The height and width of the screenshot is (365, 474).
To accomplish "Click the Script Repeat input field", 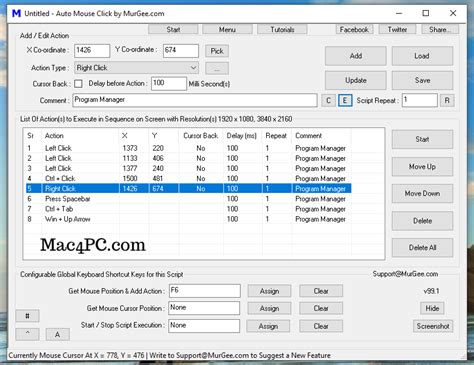I will (x=420, y=100).
